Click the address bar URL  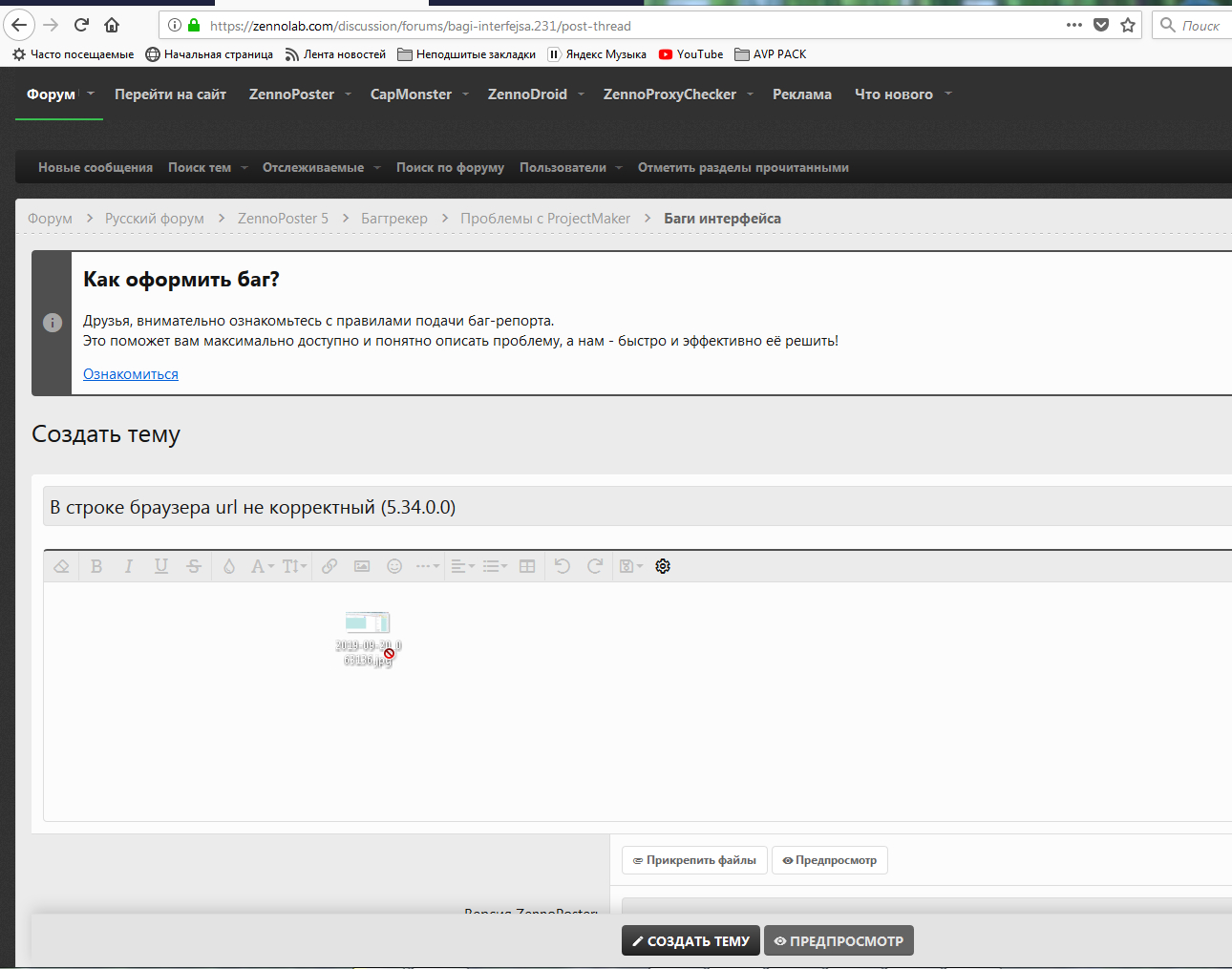pos(420,26)
